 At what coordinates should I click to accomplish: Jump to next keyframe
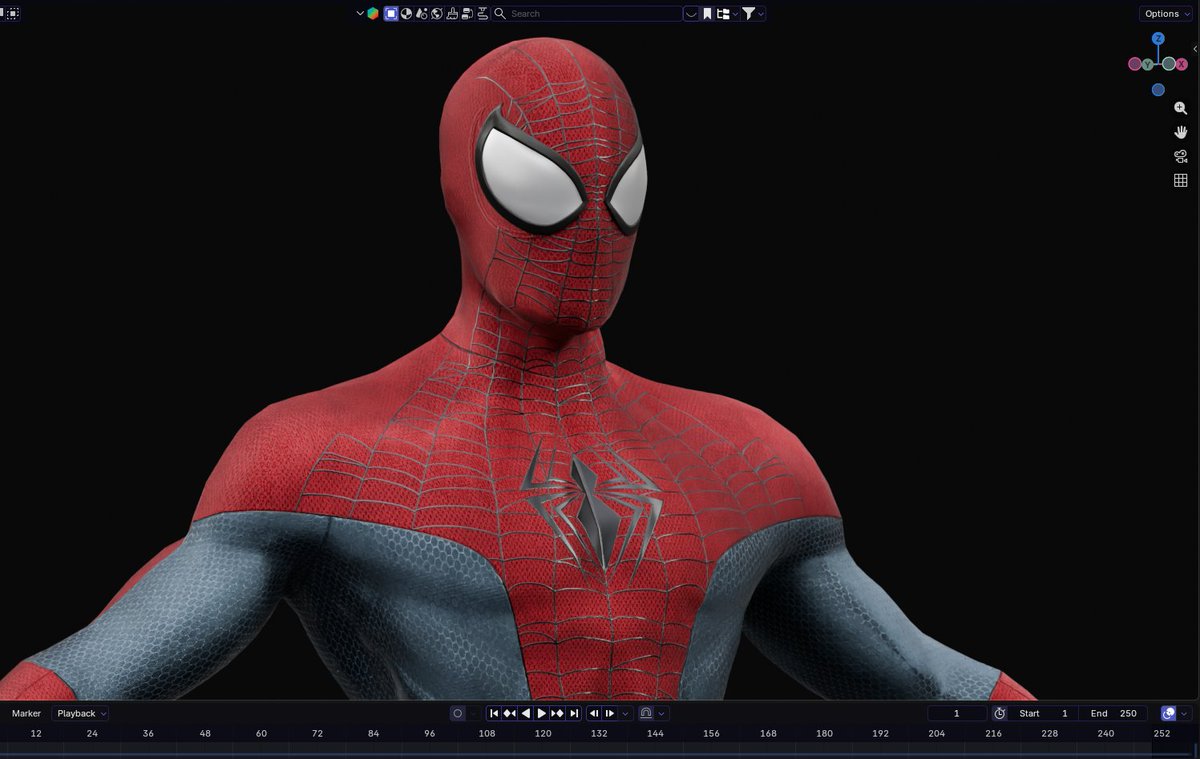[x=558, y=713]
